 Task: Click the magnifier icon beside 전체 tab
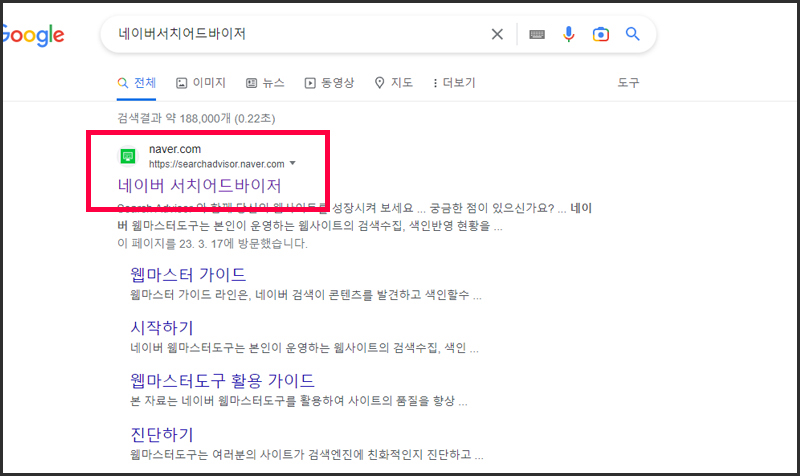(122, 83)
